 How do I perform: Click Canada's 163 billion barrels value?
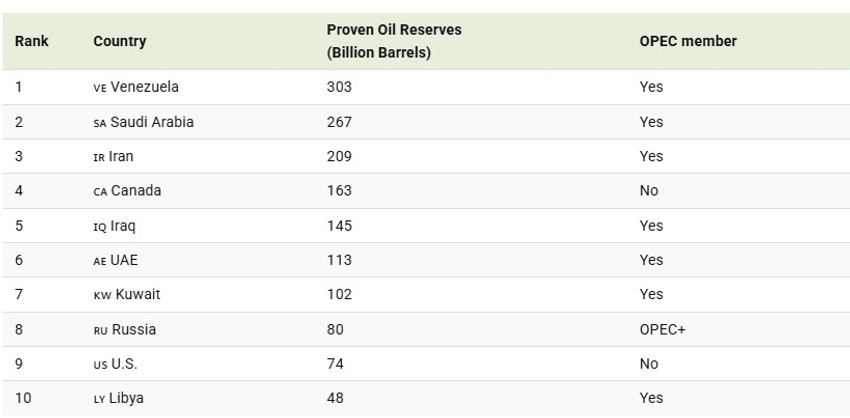pos(339,191)
